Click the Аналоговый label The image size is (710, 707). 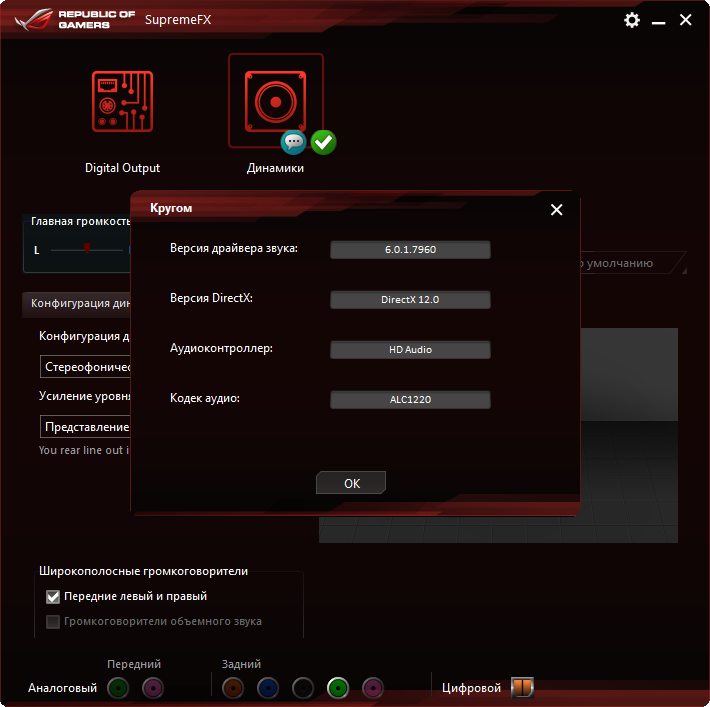pyautogui.click(x=62, y=688)
